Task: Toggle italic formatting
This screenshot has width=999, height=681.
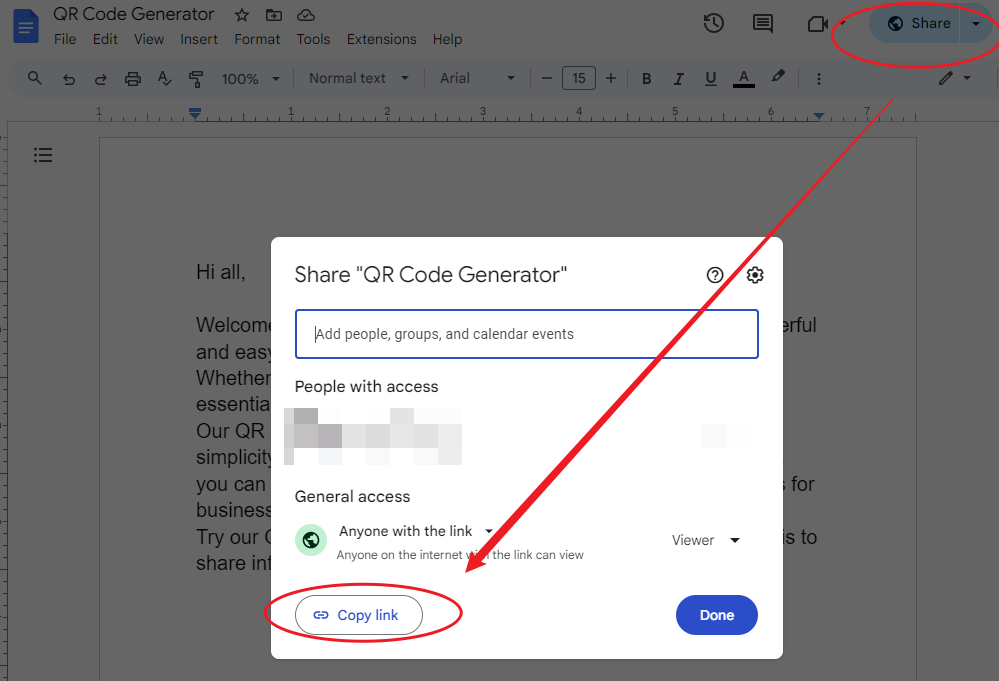Action: coord(679,78)
